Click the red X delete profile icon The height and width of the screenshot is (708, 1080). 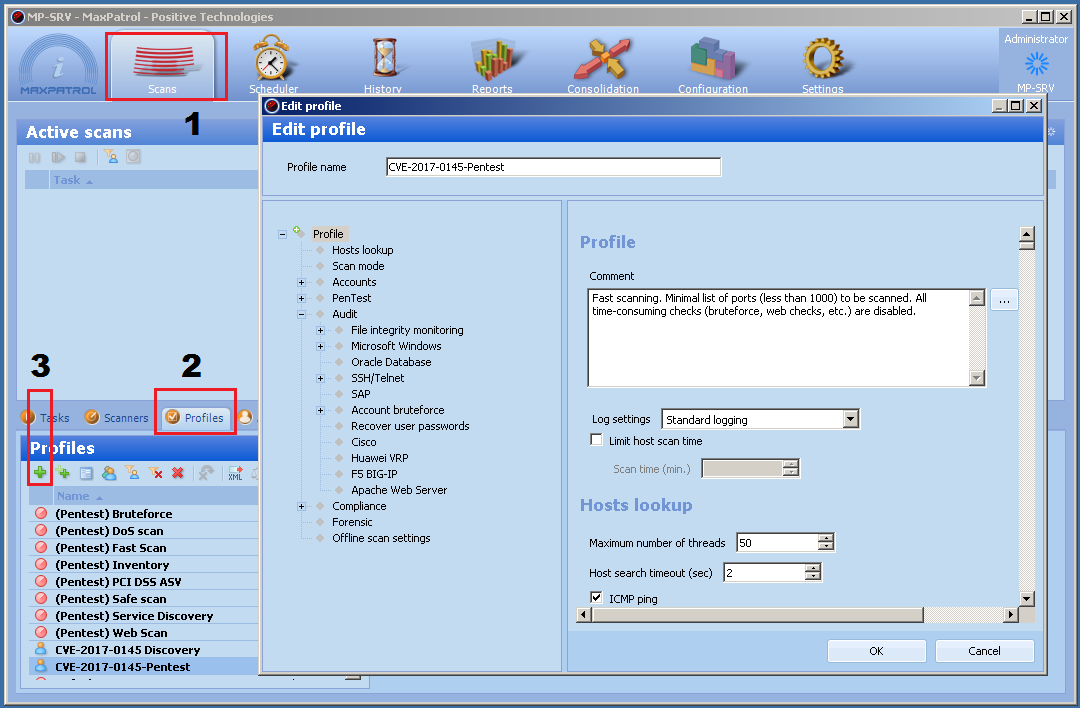tap(177, 473)
